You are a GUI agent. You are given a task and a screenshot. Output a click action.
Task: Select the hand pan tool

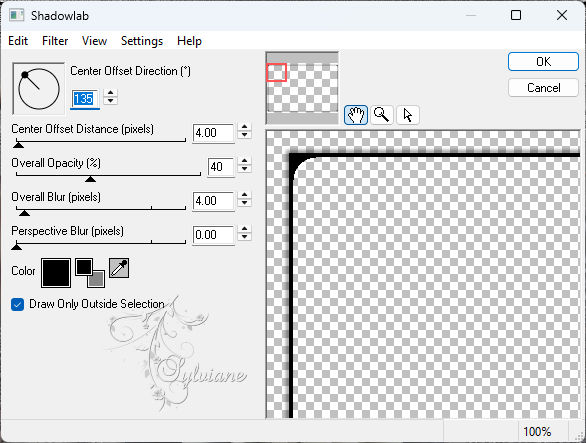355,115
